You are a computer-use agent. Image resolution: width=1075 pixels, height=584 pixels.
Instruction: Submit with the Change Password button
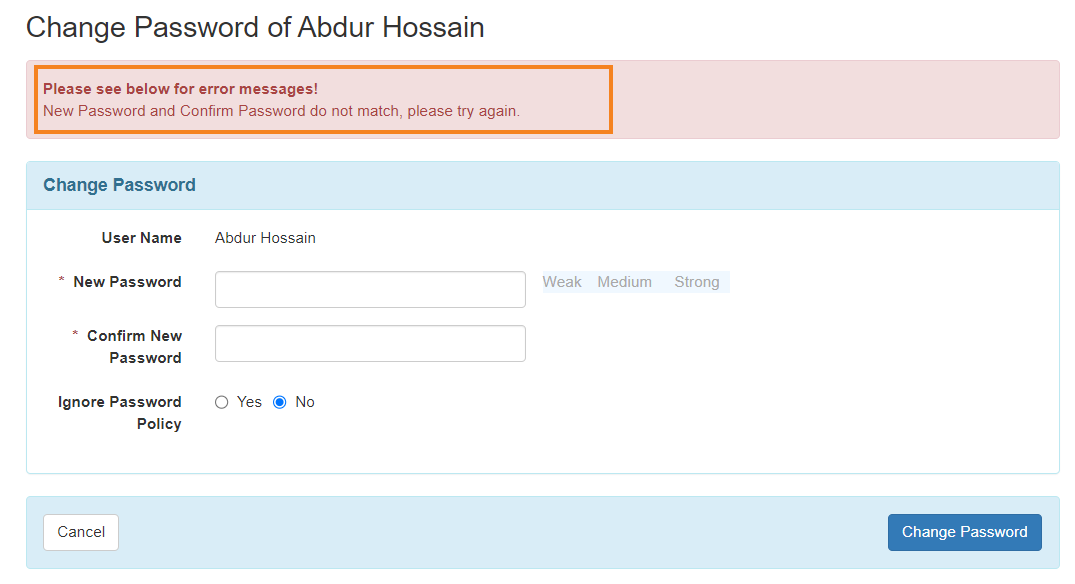coord(965,533)
